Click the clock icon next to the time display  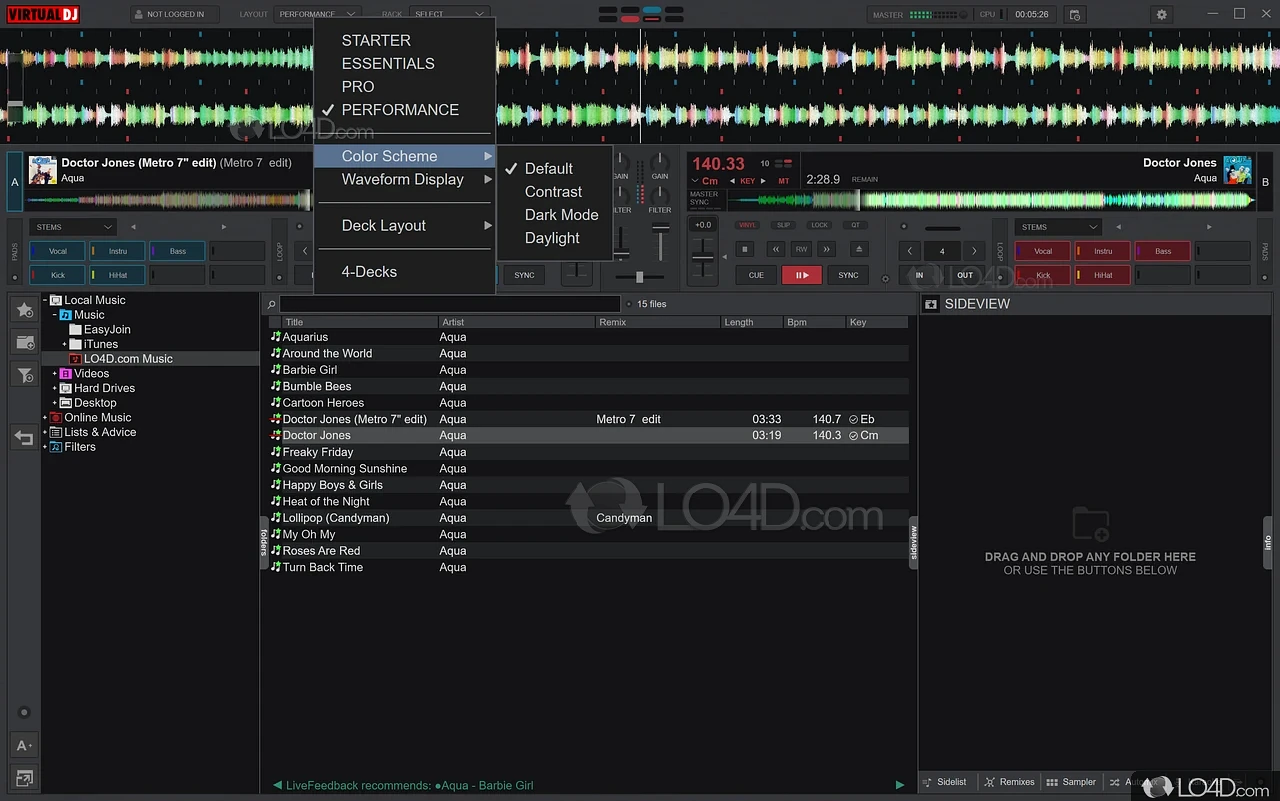1074,15
